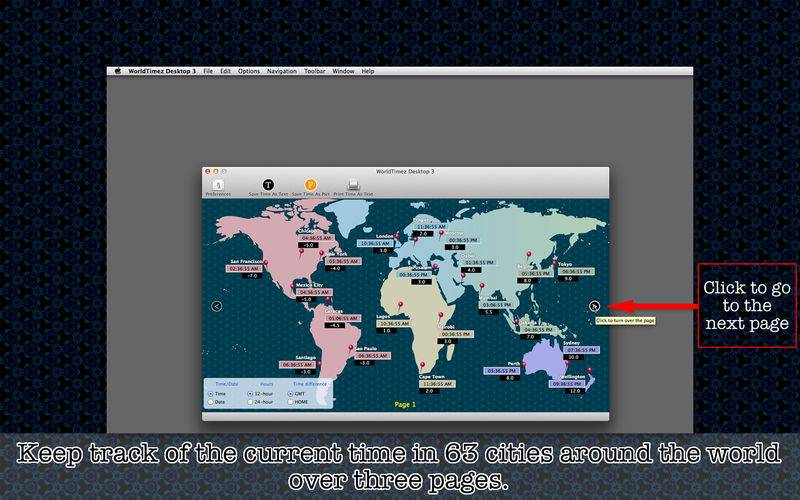
Task: Click the Cape Town map pin
Action: 422,366
